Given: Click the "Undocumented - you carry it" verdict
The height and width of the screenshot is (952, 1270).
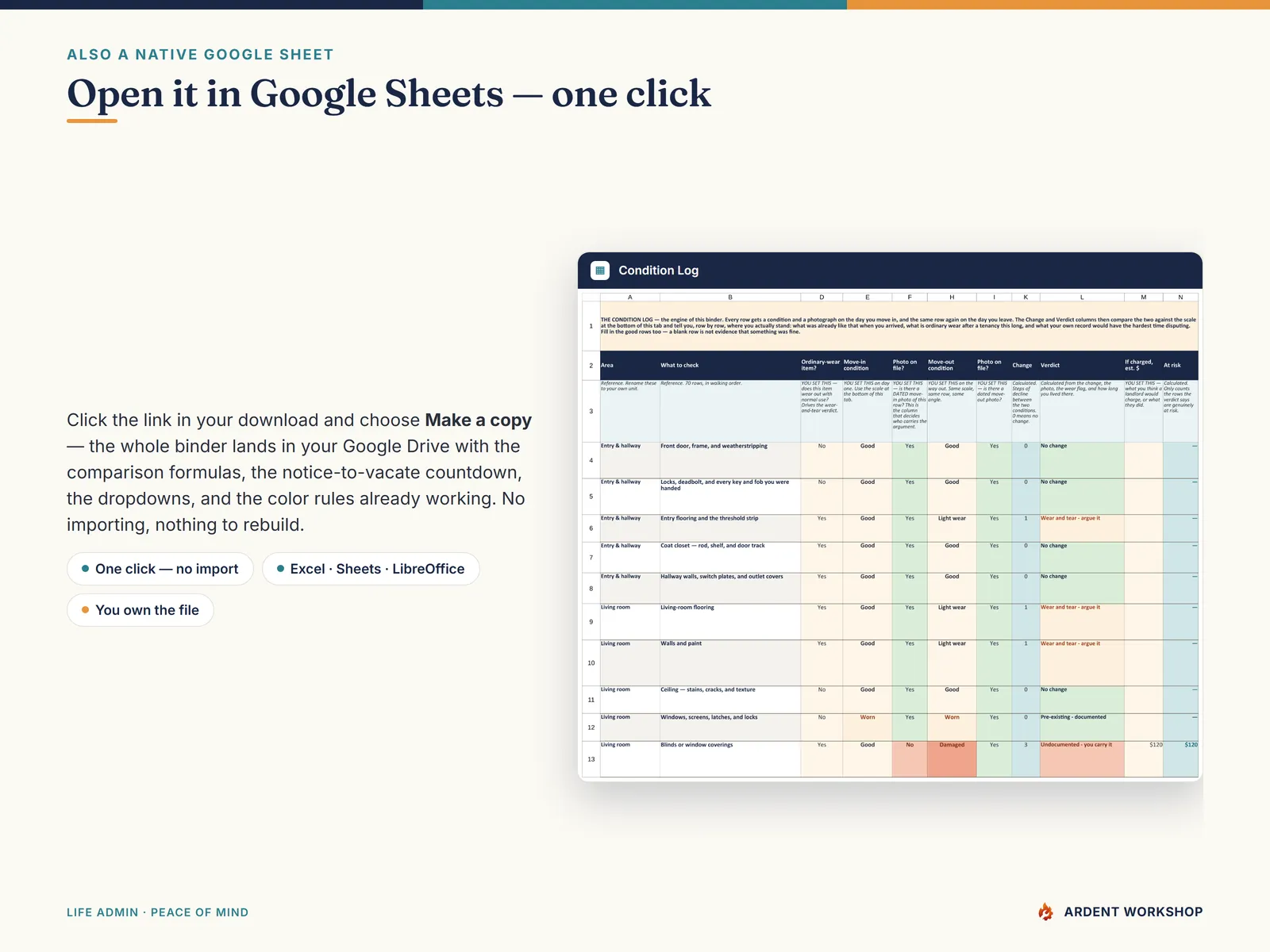Looking at the screenshot, I should [x=1082, y=759].
